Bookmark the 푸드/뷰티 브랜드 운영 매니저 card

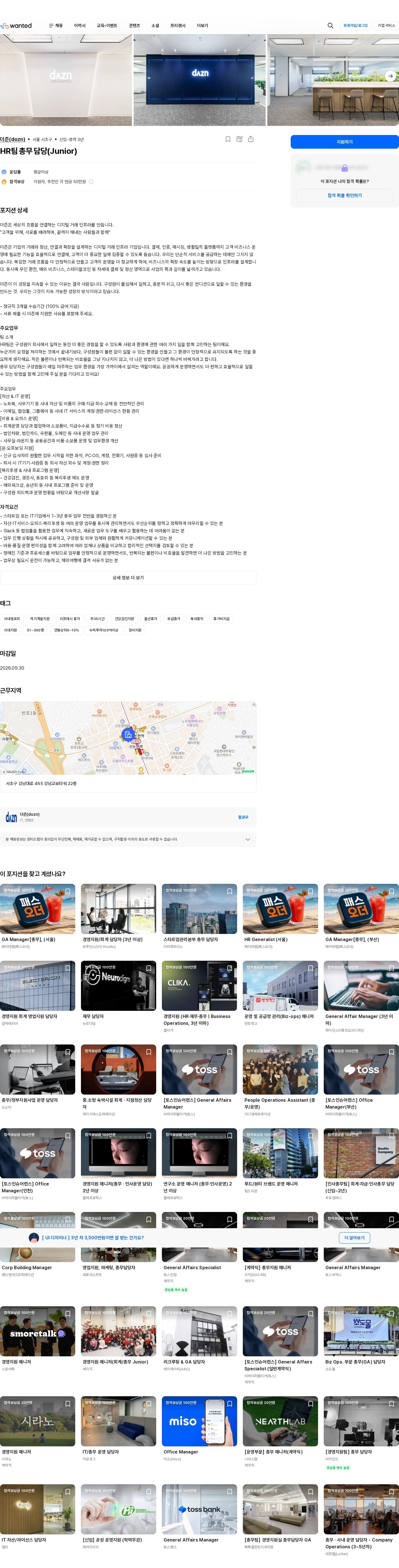(x=311, y=1136)
